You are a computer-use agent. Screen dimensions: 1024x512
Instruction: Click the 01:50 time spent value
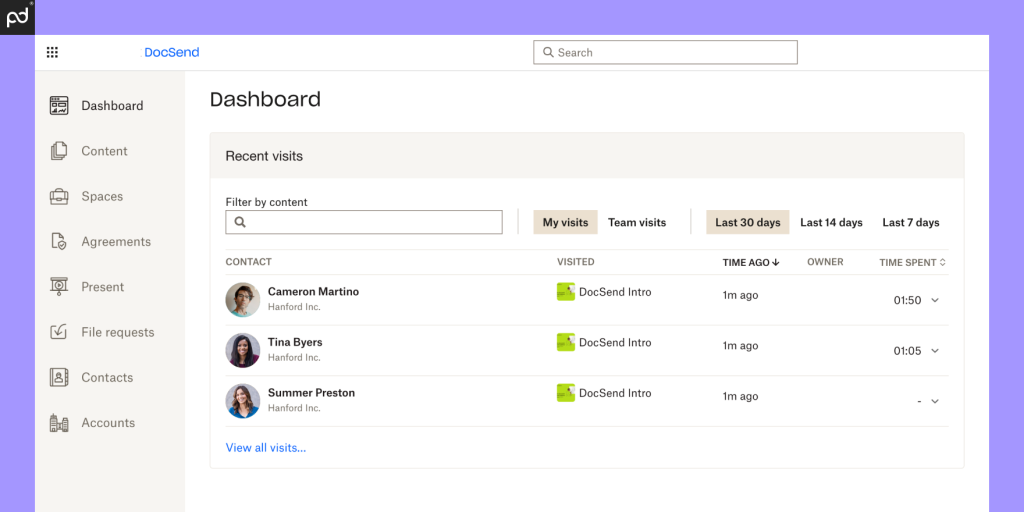coord(907,300)
